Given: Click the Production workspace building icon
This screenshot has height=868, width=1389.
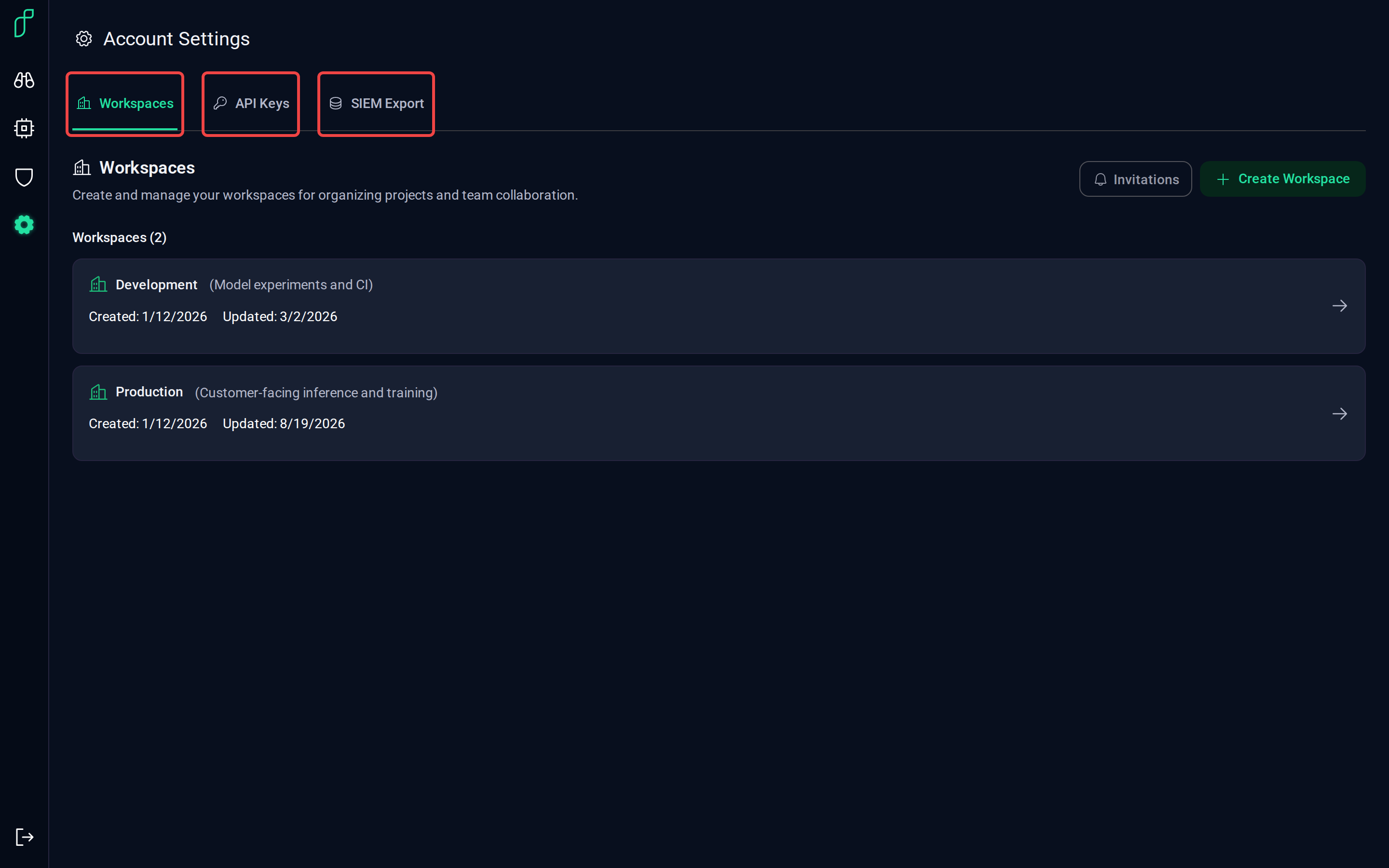Looking at the screenshot, I should pyautogui.click(x=98, y=392).
